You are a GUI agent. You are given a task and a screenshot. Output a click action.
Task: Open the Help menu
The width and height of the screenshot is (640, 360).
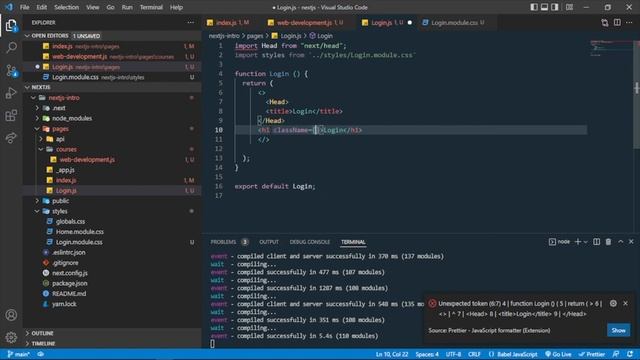click(x=176, y=7)
